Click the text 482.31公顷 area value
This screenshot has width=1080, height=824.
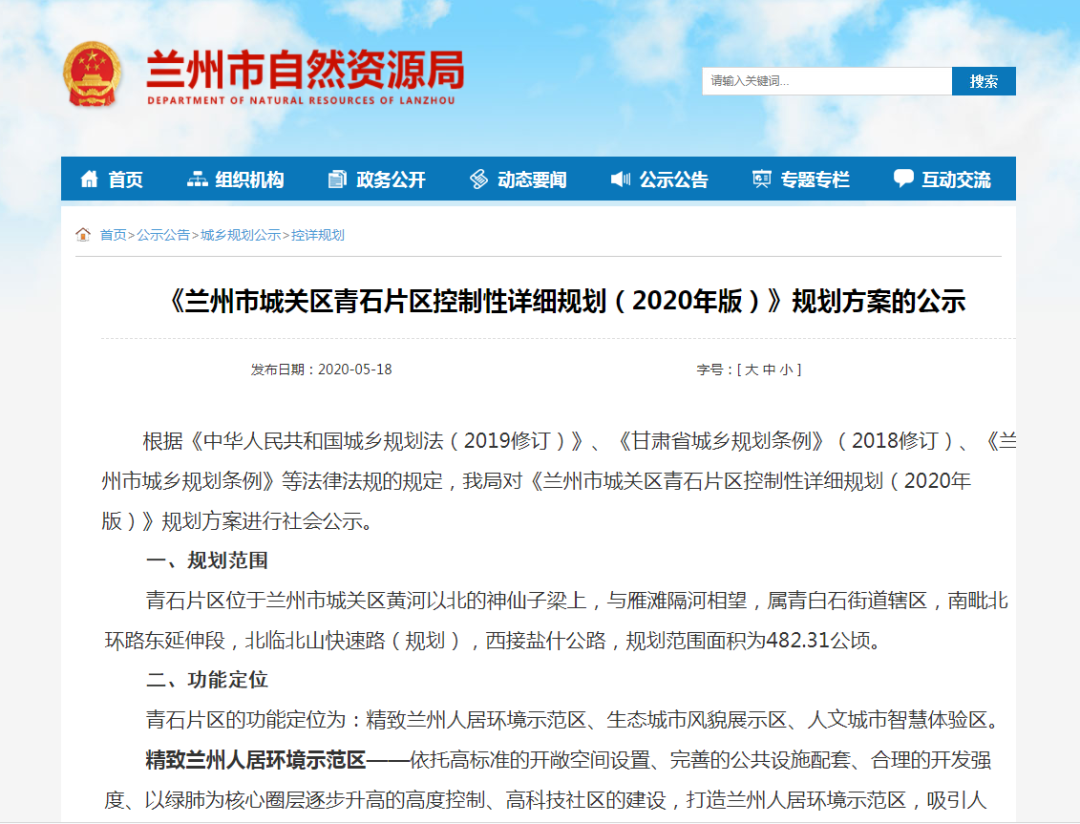point(819,641)
